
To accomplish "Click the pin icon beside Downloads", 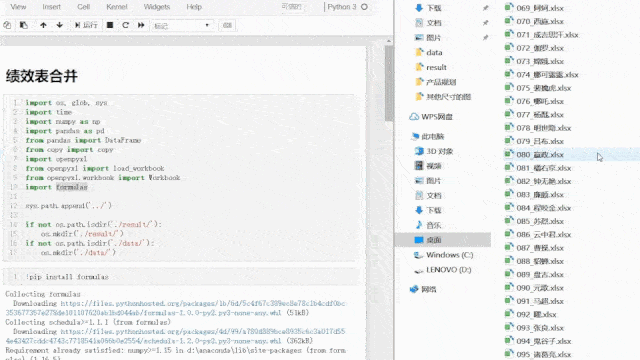I will (486, 8).
